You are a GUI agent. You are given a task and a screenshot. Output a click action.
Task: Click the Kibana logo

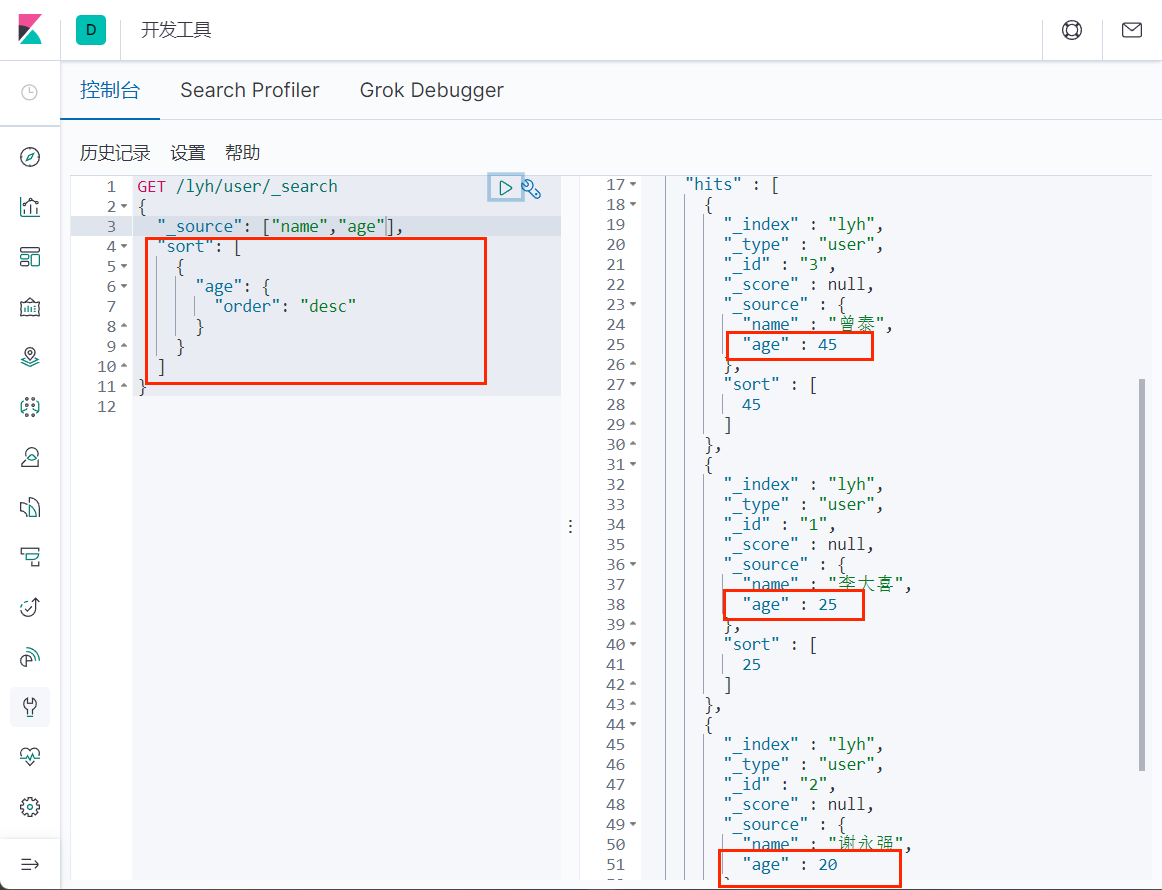click(30, 30)
